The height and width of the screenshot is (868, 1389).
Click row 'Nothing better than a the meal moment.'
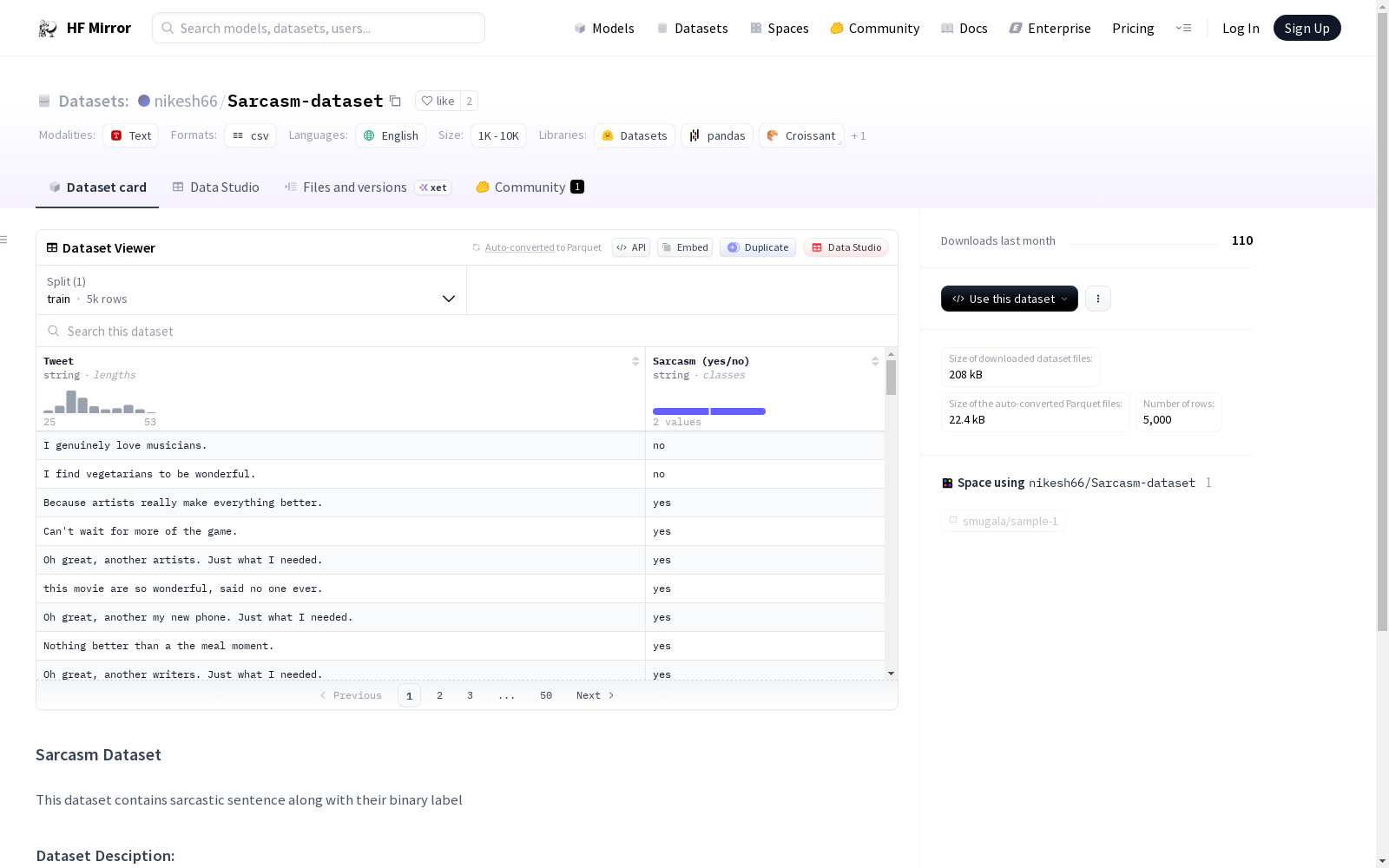tap(460, 646)
